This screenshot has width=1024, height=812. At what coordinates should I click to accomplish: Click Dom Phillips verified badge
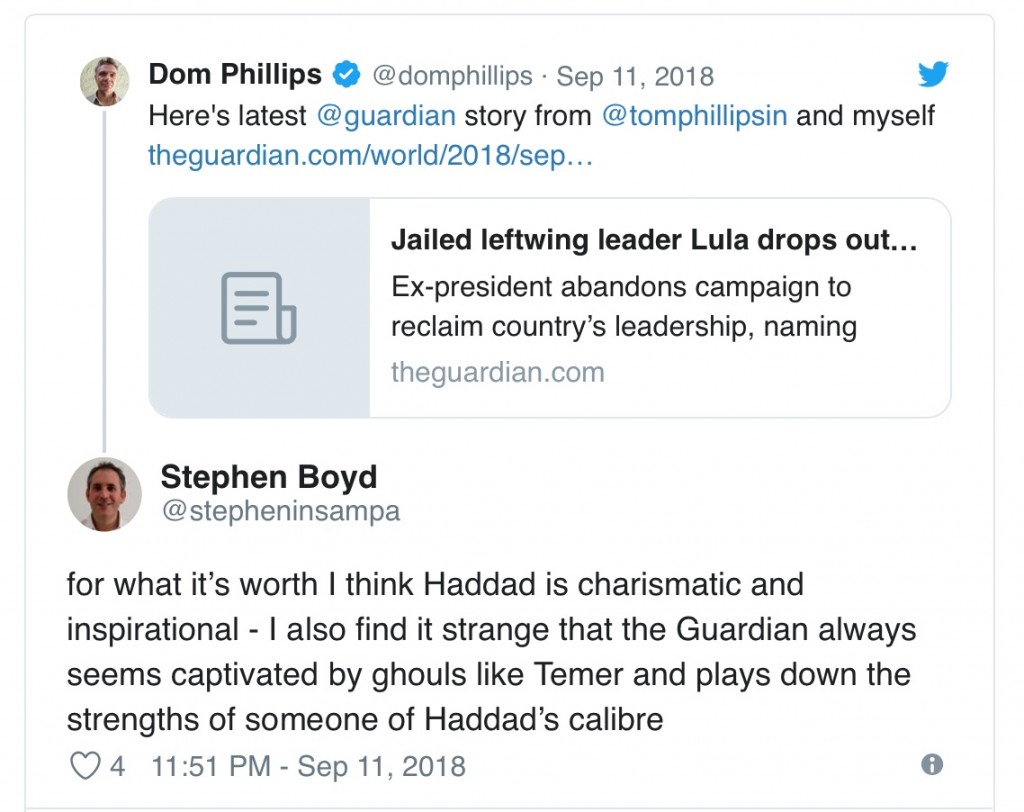[347, 74]
